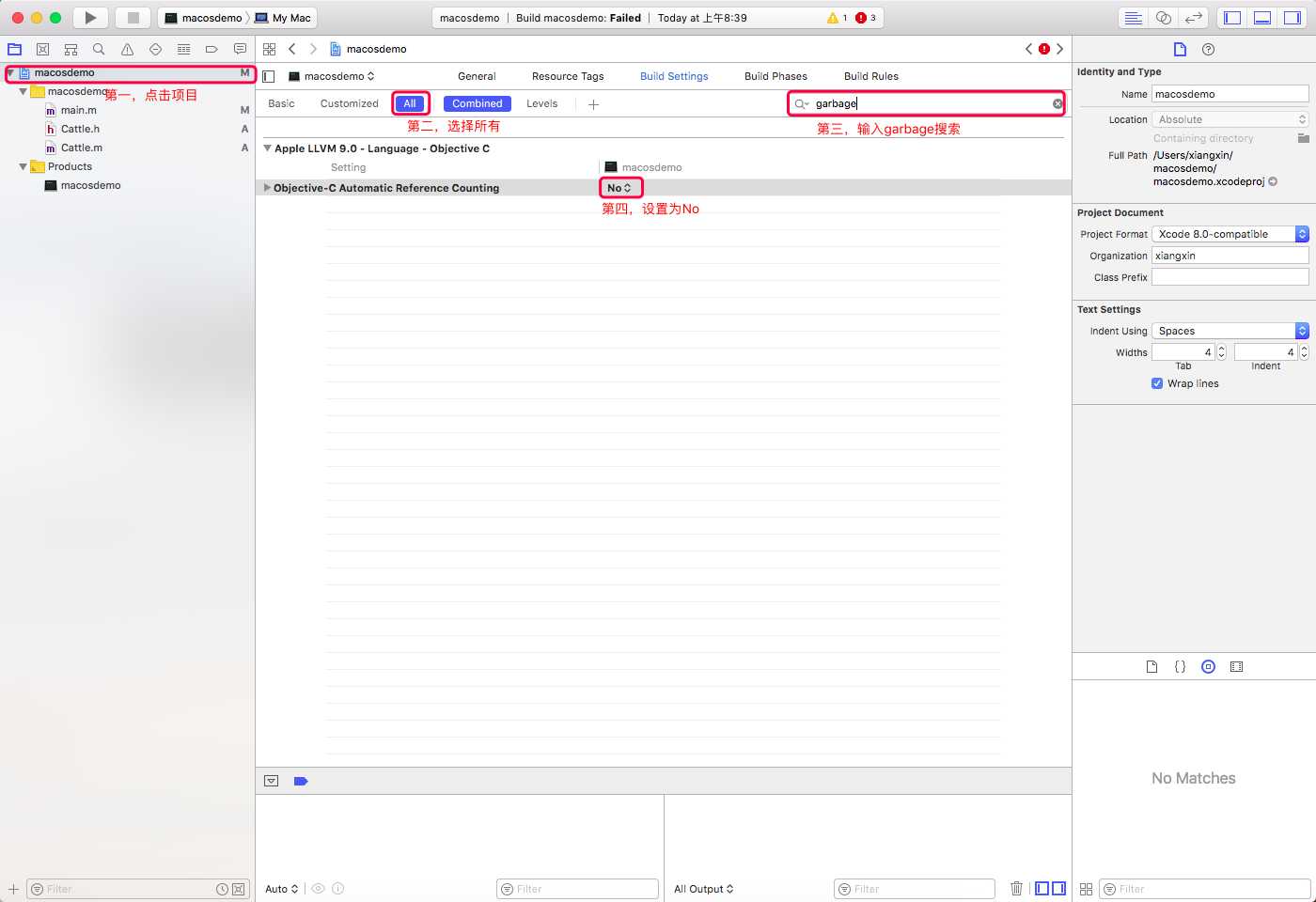Switch to Standard editor view
1316x902 pixels.
point(1134,18)
